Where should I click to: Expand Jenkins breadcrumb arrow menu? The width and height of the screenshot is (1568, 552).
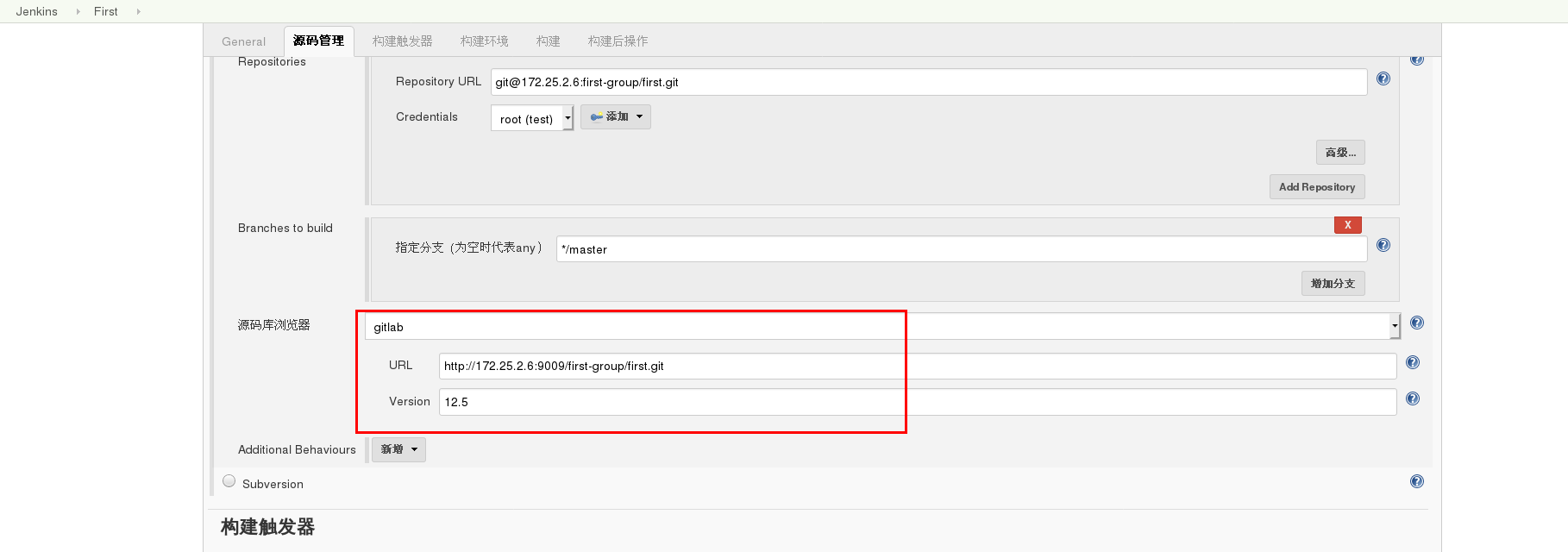tap(78, 11)
